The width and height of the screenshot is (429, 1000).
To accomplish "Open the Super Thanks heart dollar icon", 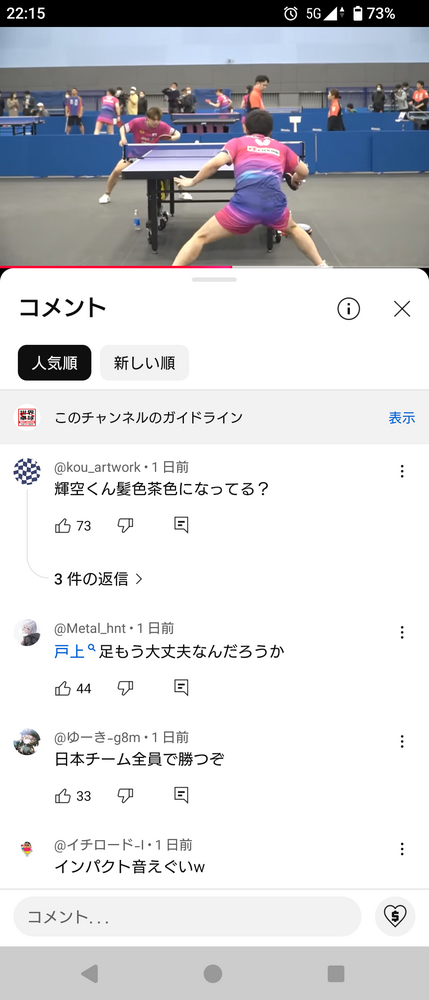I will point(395,916).
